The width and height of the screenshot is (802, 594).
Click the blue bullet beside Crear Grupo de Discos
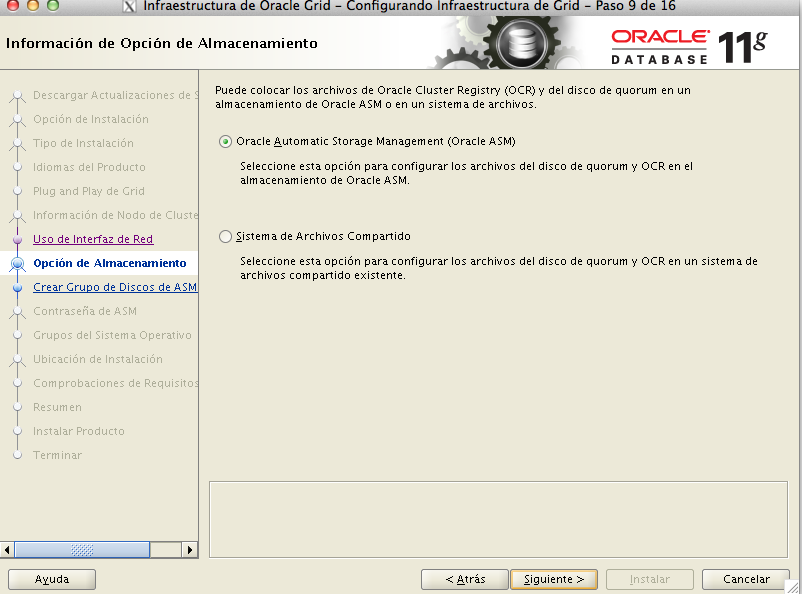(17, 288)
